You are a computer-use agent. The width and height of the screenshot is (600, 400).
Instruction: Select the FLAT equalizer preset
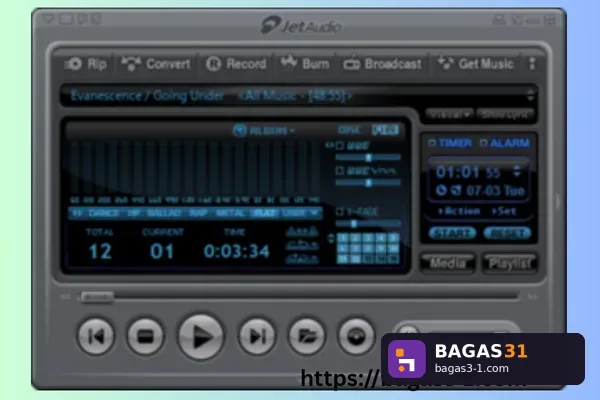(264, 213)
